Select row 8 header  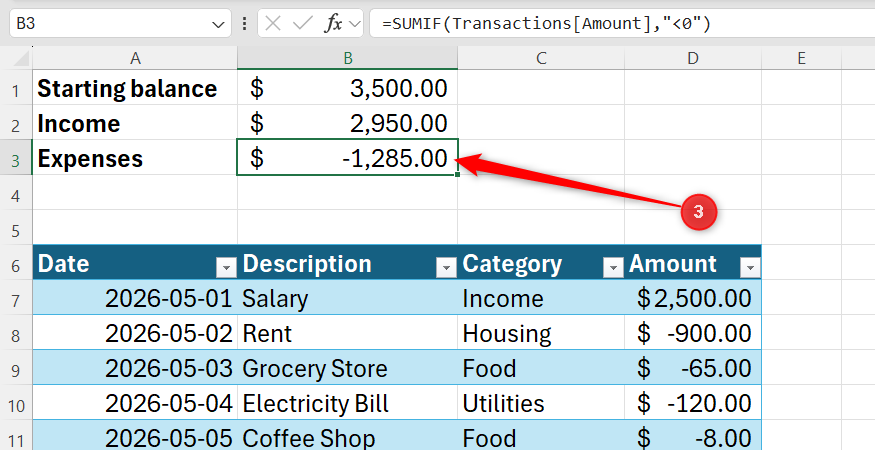click(16, 334)
